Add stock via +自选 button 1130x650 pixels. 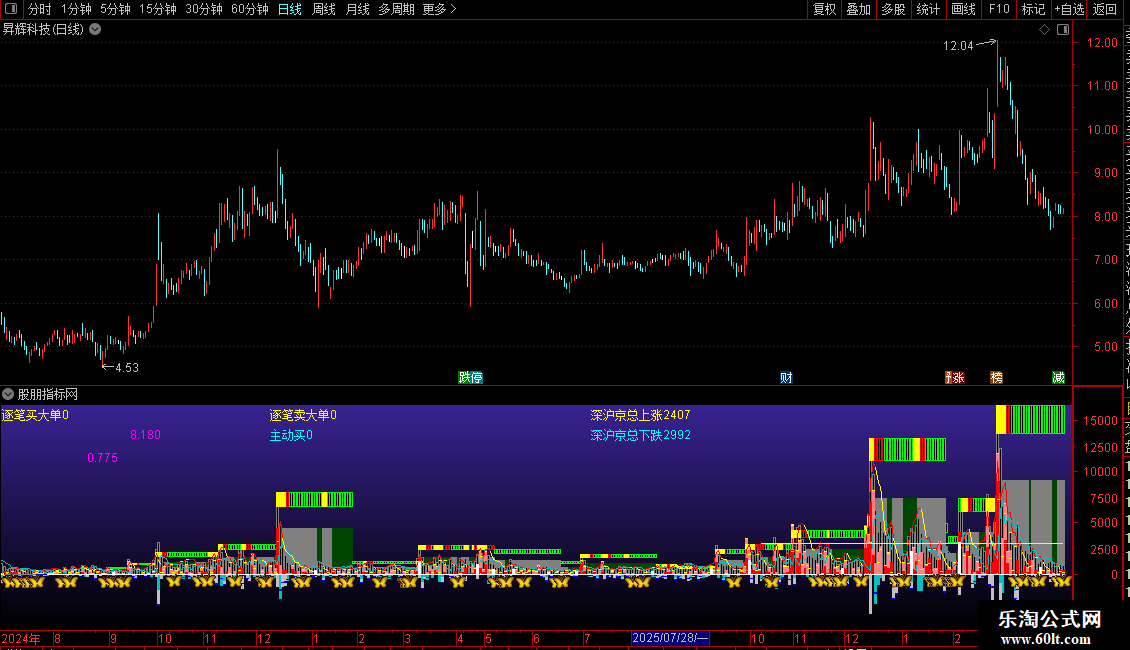1069,9
